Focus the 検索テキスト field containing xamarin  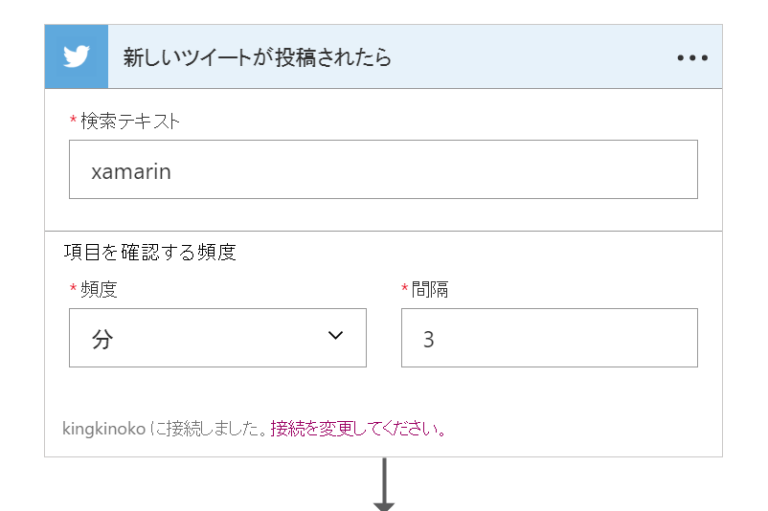point(383,170)
